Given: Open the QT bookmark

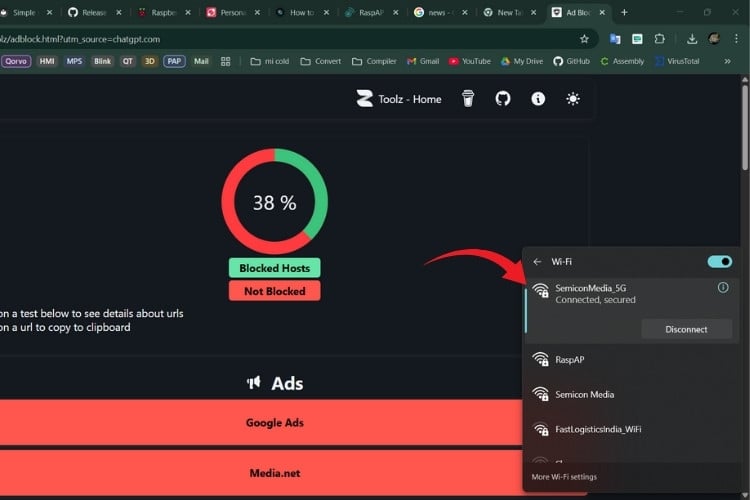Looking at the screenshot, I should [x=127, y=61].
